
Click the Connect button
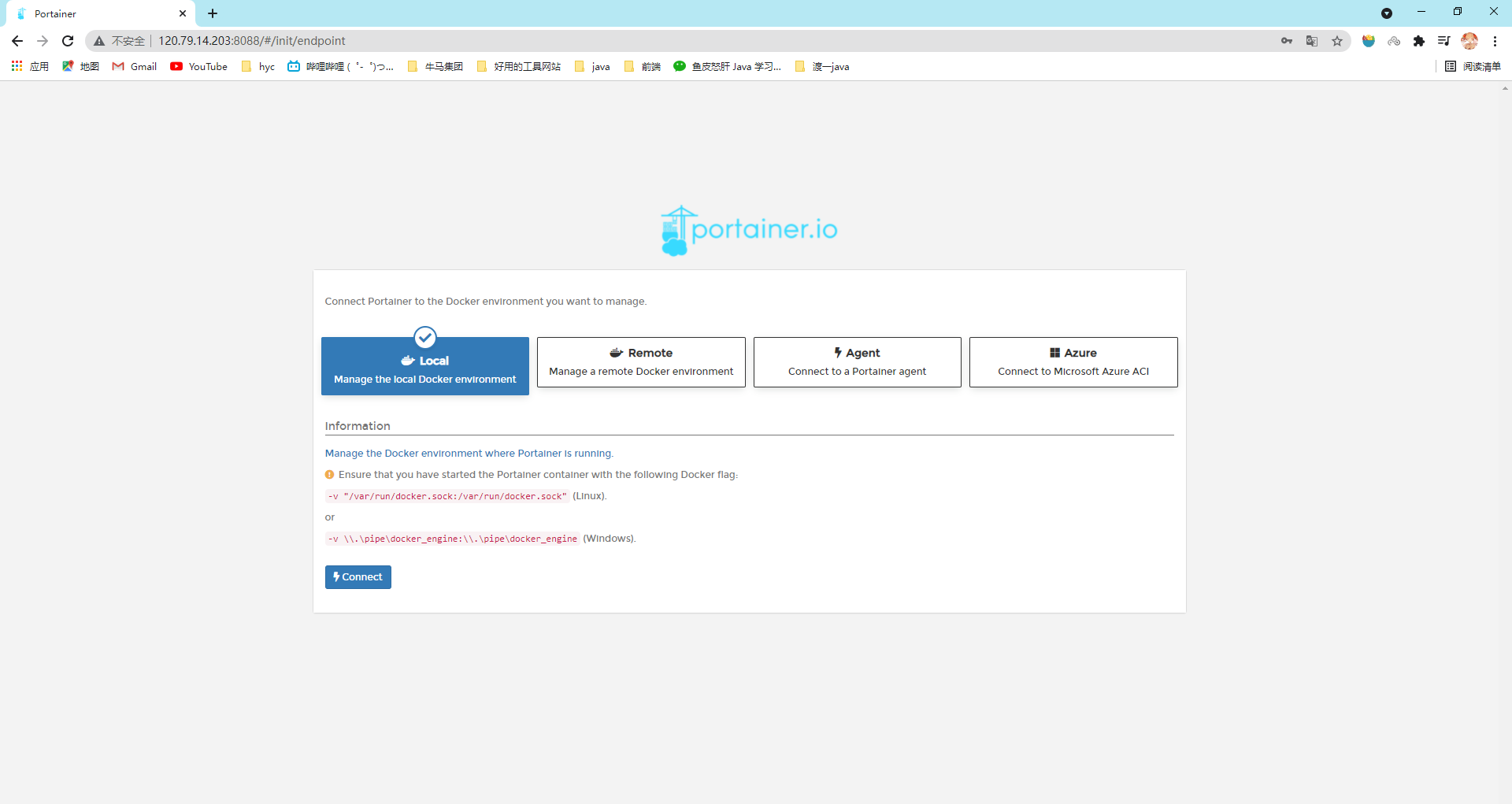click(x=358, y=577)
